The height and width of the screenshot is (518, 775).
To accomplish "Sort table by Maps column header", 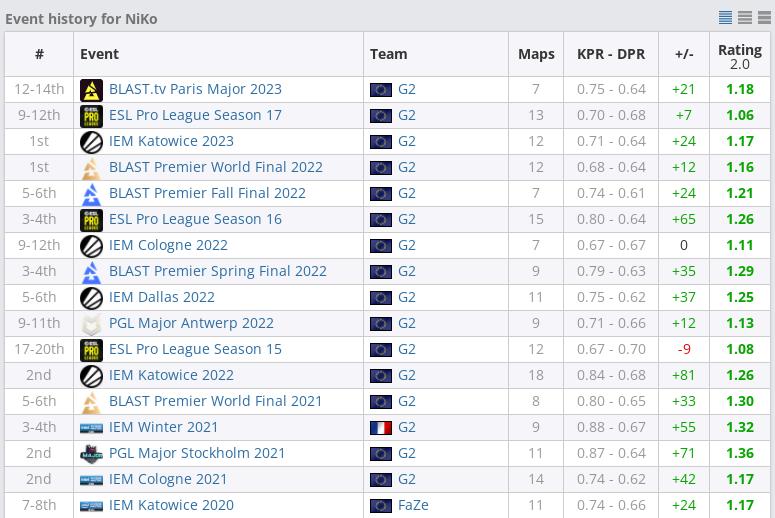I will (536, 54).
